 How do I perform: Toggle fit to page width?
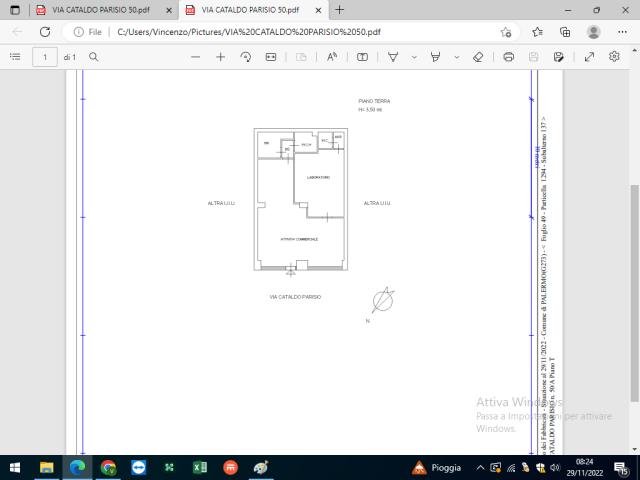point(271,57)
